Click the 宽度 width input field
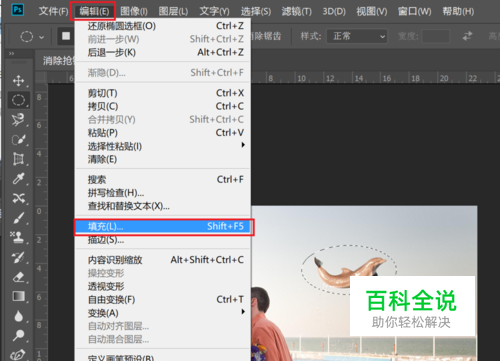The height and width of the screenshot is (361, 500). [x=436, y=36]
